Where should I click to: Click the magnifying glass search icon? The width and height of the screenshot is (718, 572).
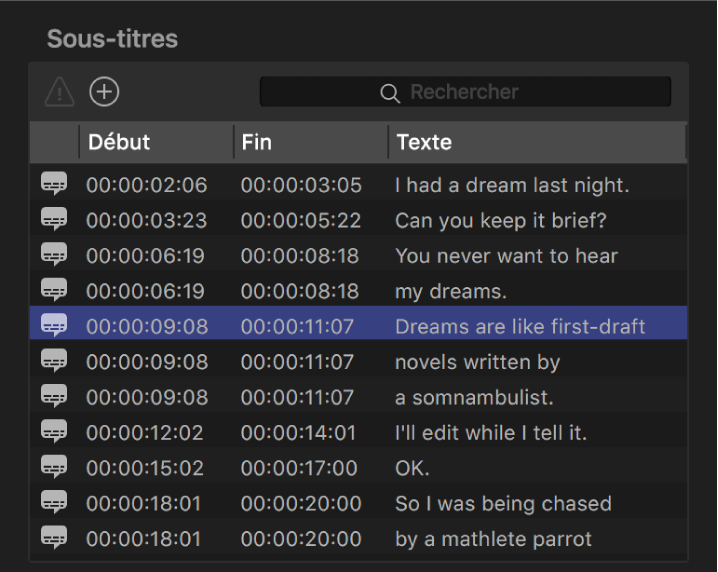click(x=390, y=93)
